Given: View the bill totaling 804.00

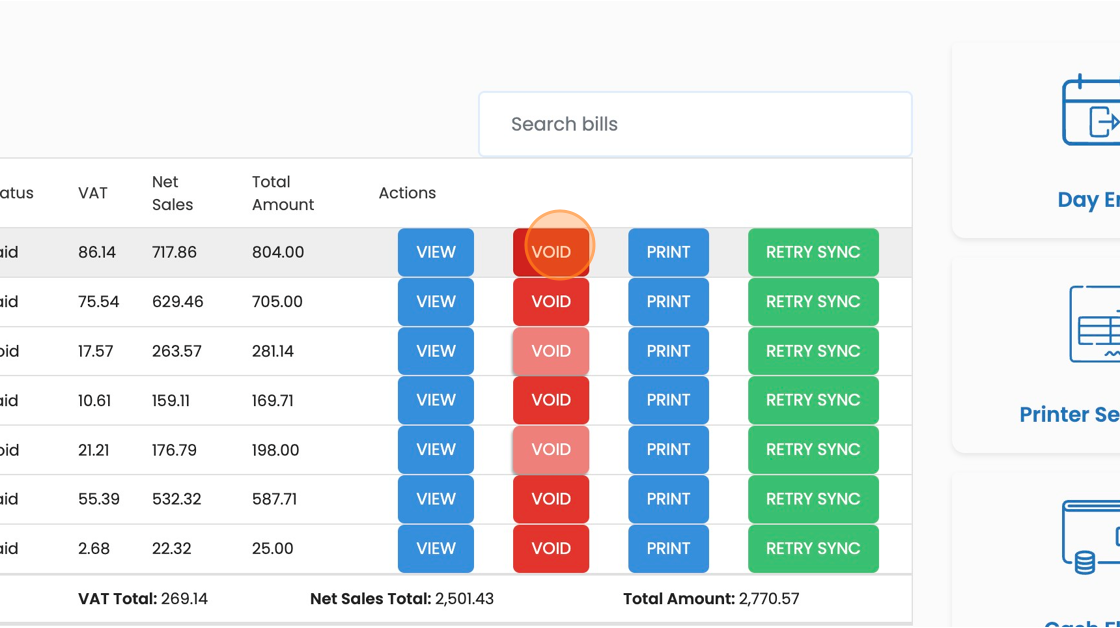Looking at the screenshot, I should click(436, 252).
